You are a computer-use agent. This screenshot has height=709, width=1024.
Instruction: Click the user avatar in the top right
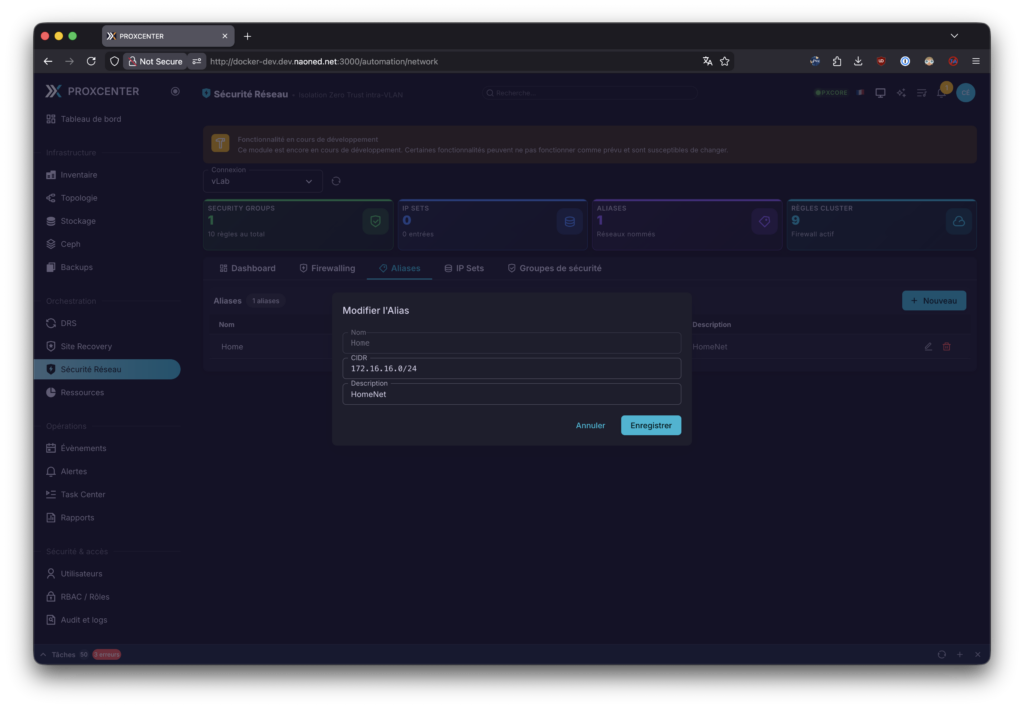965,93
